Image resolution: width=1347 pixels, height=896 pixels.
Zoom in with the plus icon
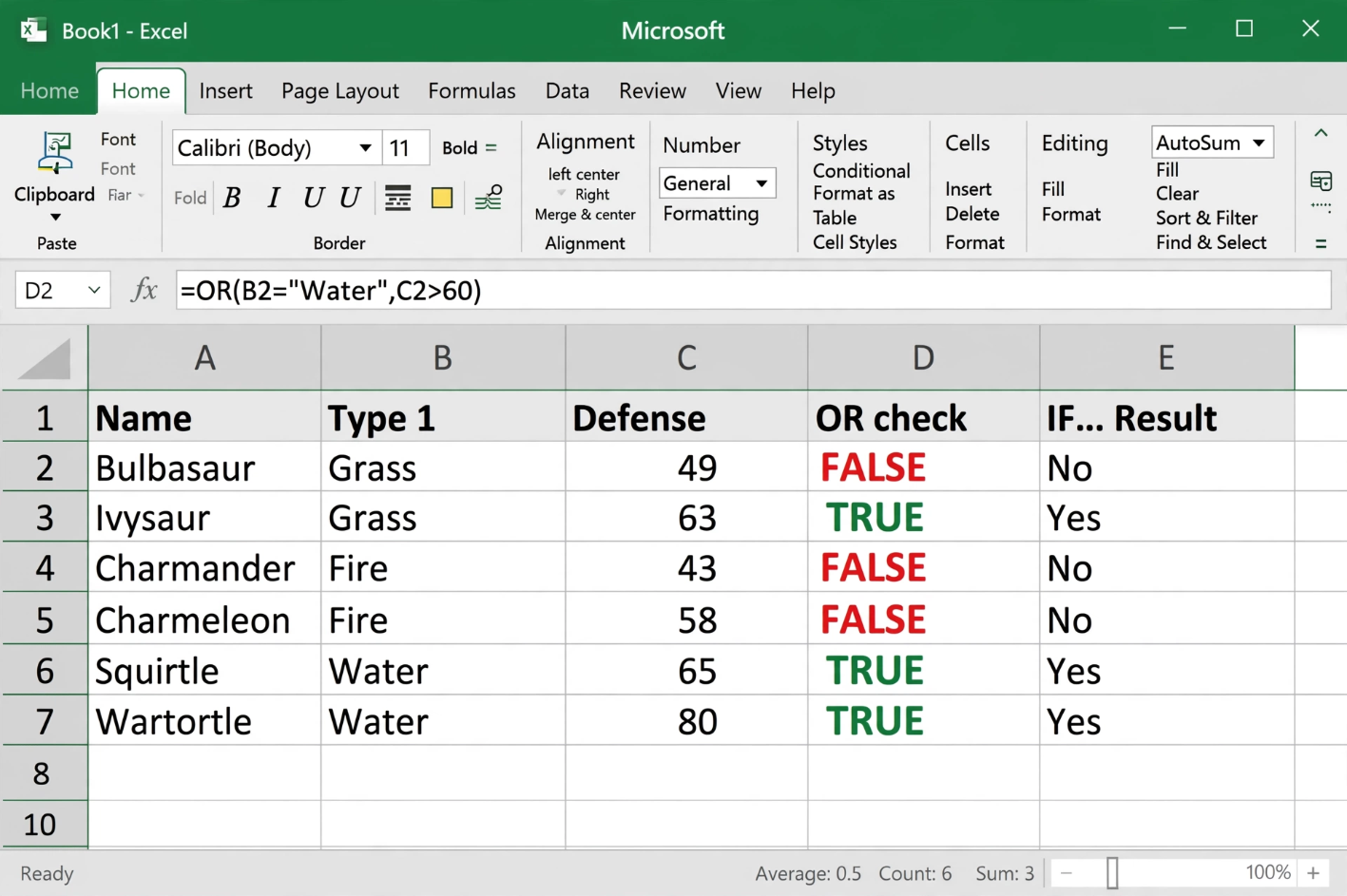1314,872
